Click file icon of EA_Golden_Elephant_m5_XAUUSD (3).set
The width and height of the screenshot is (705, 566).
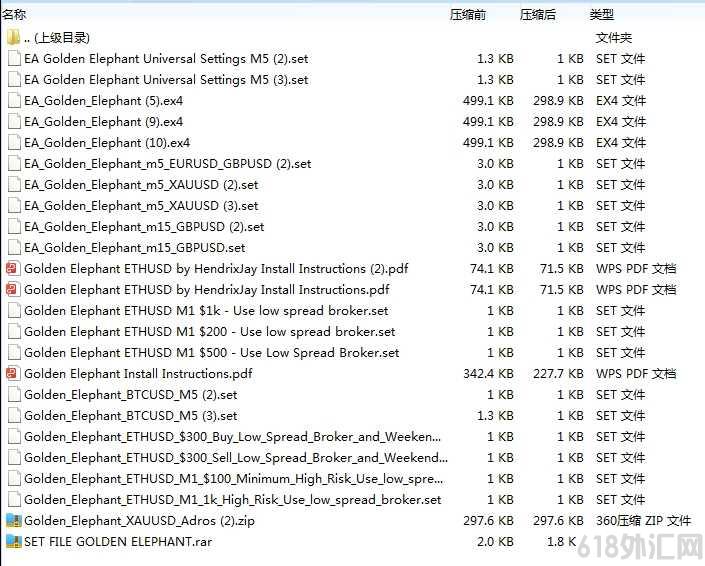[x=14, y=205]
